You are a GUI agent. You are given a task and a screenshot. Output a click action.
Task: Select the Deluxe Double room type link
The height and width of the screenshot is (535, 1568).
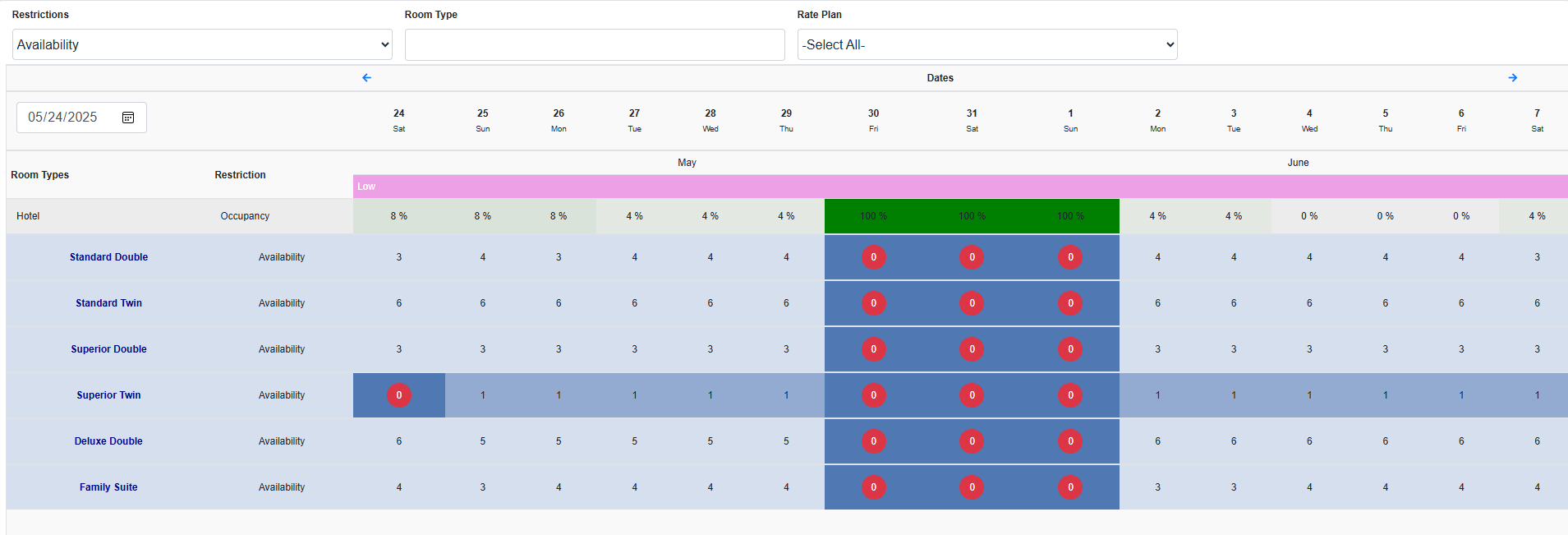coord(108,441)
